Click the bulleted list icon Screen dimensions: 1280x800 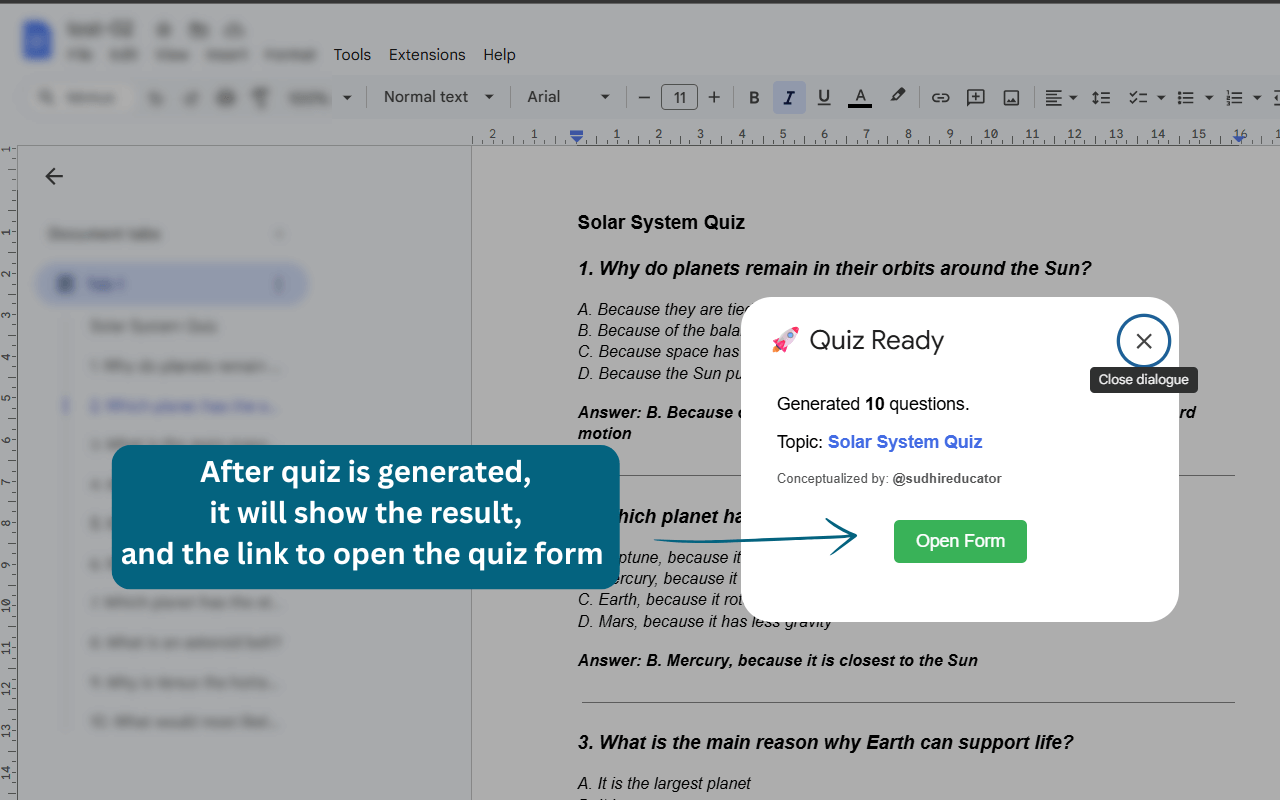1186,97
